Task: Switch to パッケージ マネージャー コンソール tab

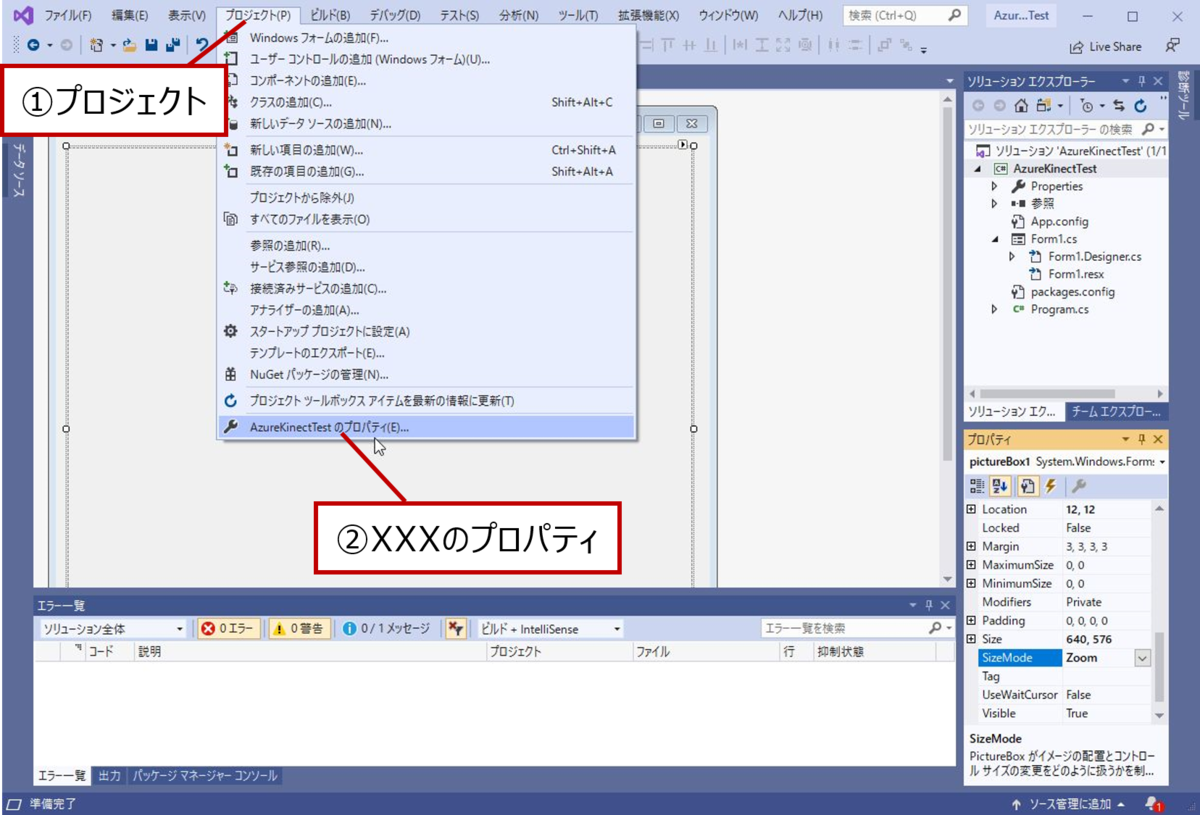Action: pos(205,776)
